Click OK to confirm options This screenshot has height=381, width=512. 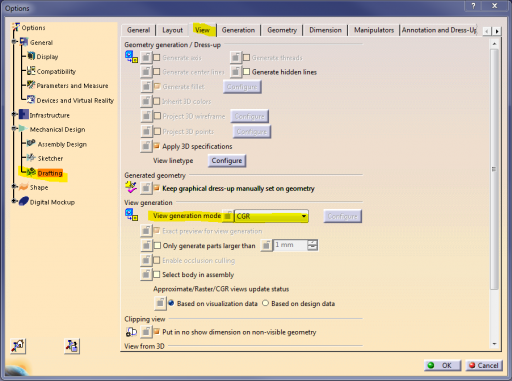point(443,365)
